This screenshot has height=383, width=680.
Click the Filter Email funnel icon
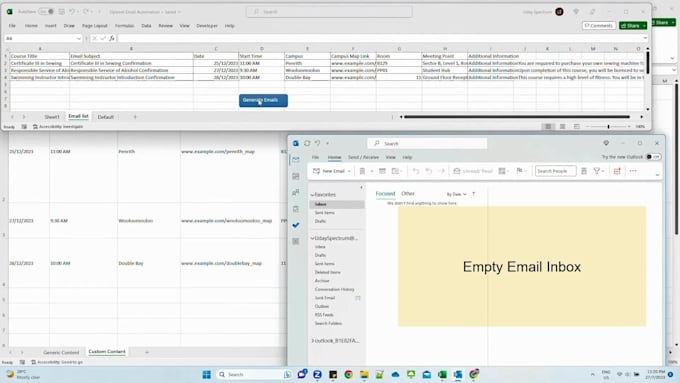(x=597, y=171)
